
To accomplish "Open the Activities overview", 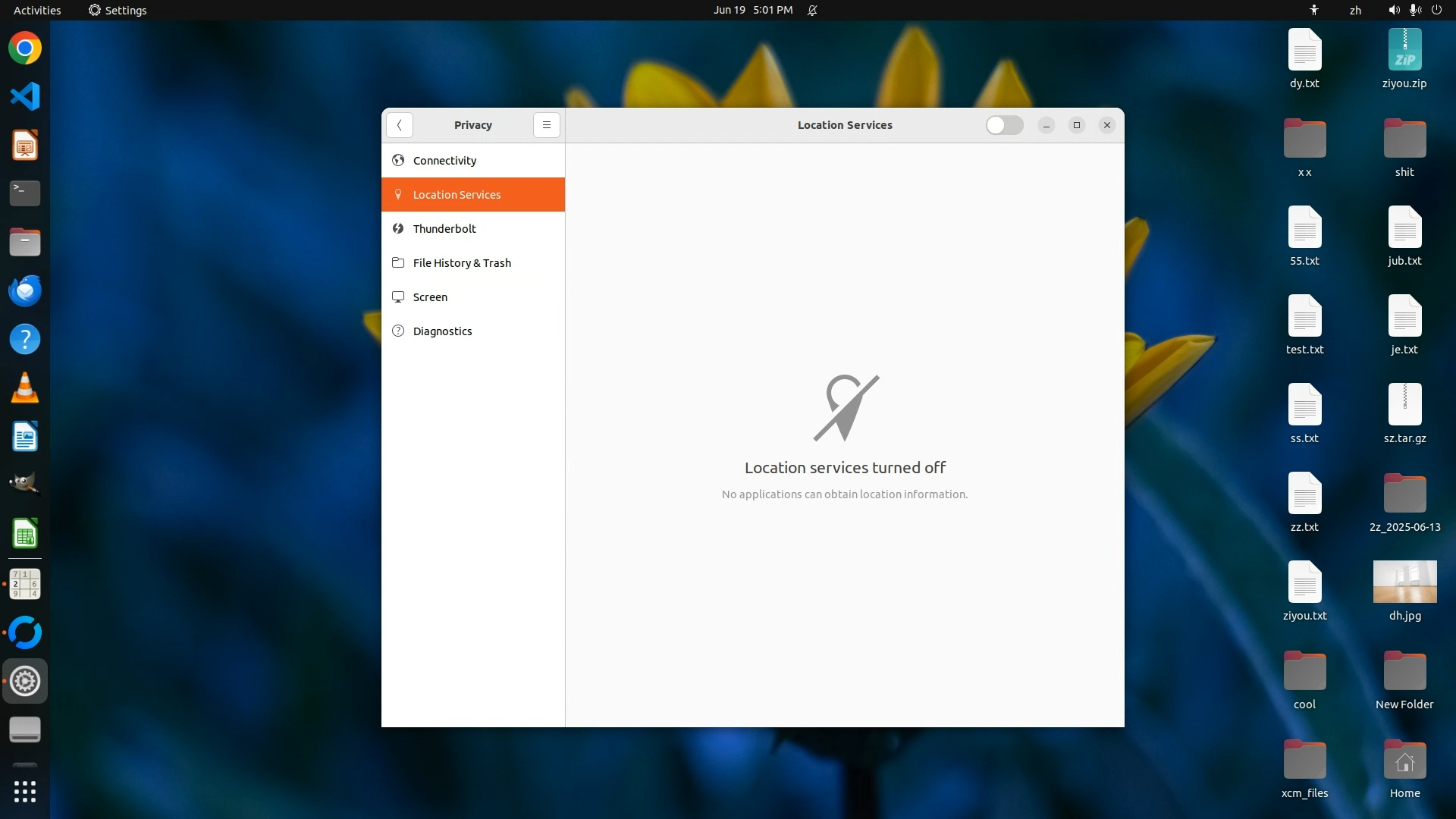I will click(37, 10).
